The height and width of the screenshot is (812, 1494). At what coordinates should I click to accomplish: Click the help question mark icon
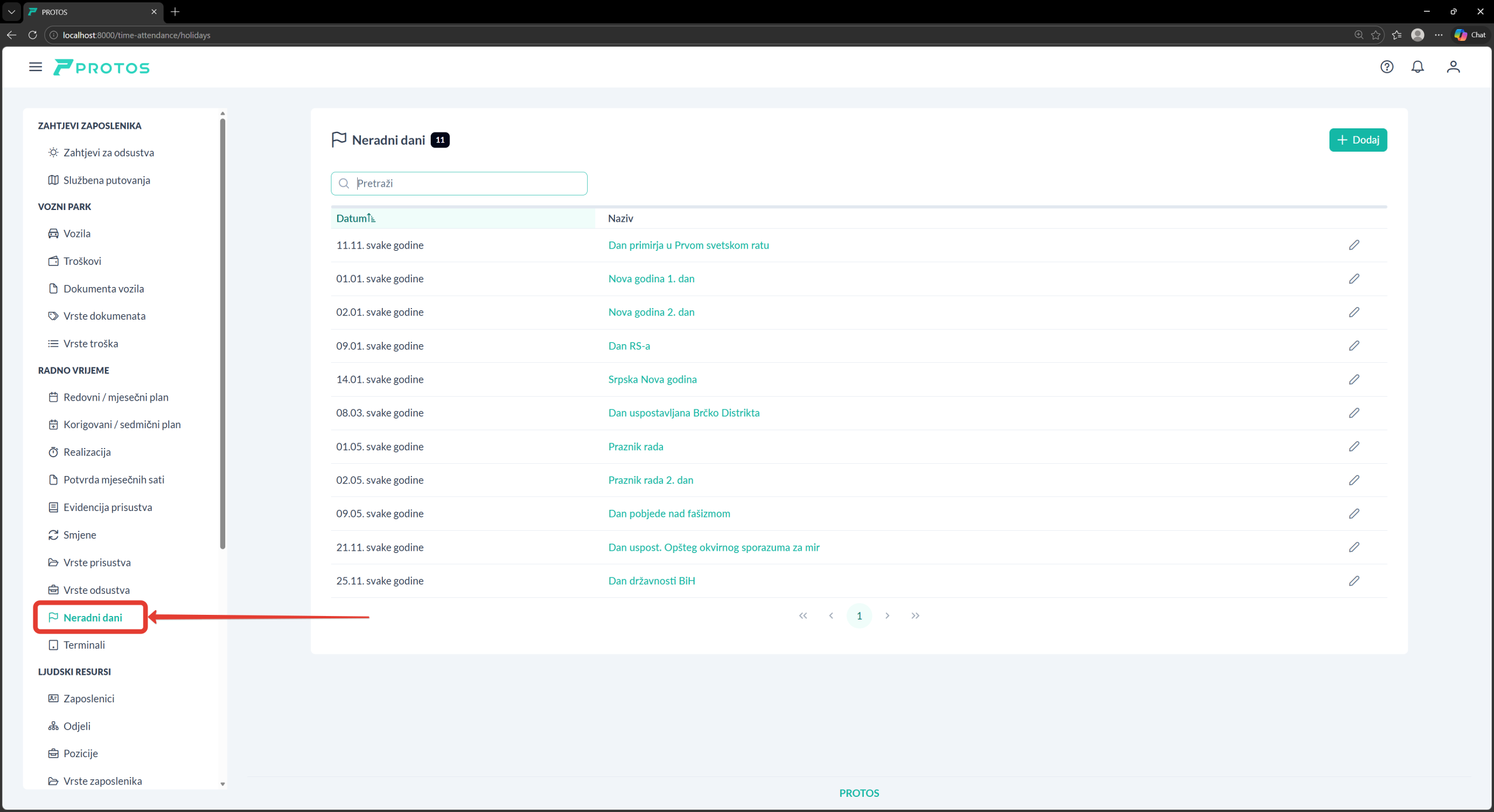[x=1387, y=67]
